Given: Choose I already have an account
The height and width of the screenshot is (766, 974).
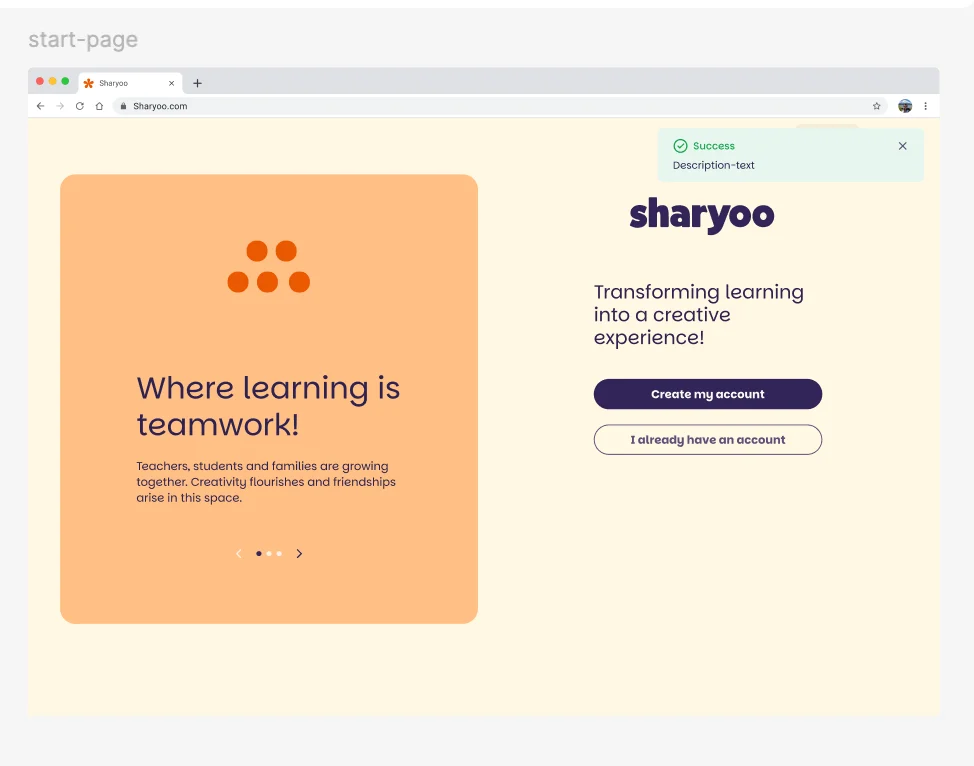Looking at the screenshot, I should coord(708,440).
